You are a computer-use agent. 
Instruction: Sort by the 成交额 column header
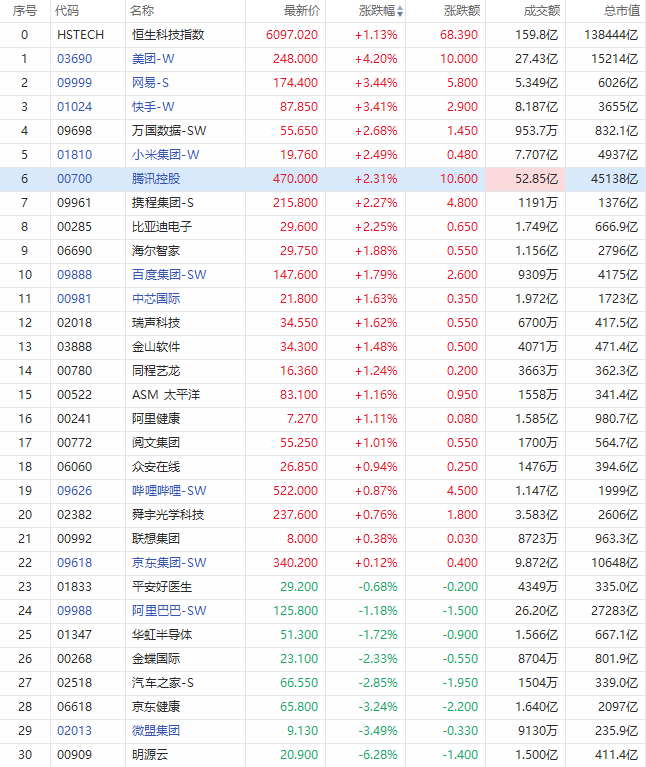coord(542,11)
